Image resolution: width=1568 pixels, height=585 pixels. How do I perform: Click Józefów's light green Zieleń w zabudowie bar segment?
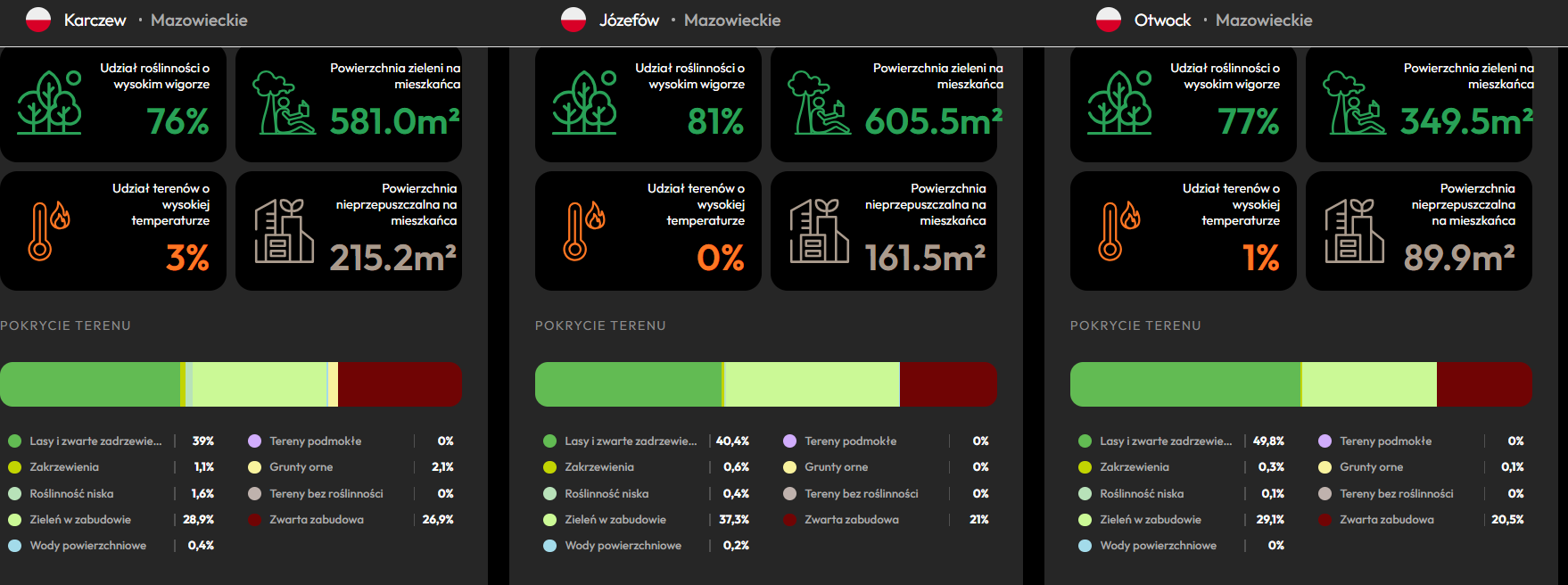813,384
